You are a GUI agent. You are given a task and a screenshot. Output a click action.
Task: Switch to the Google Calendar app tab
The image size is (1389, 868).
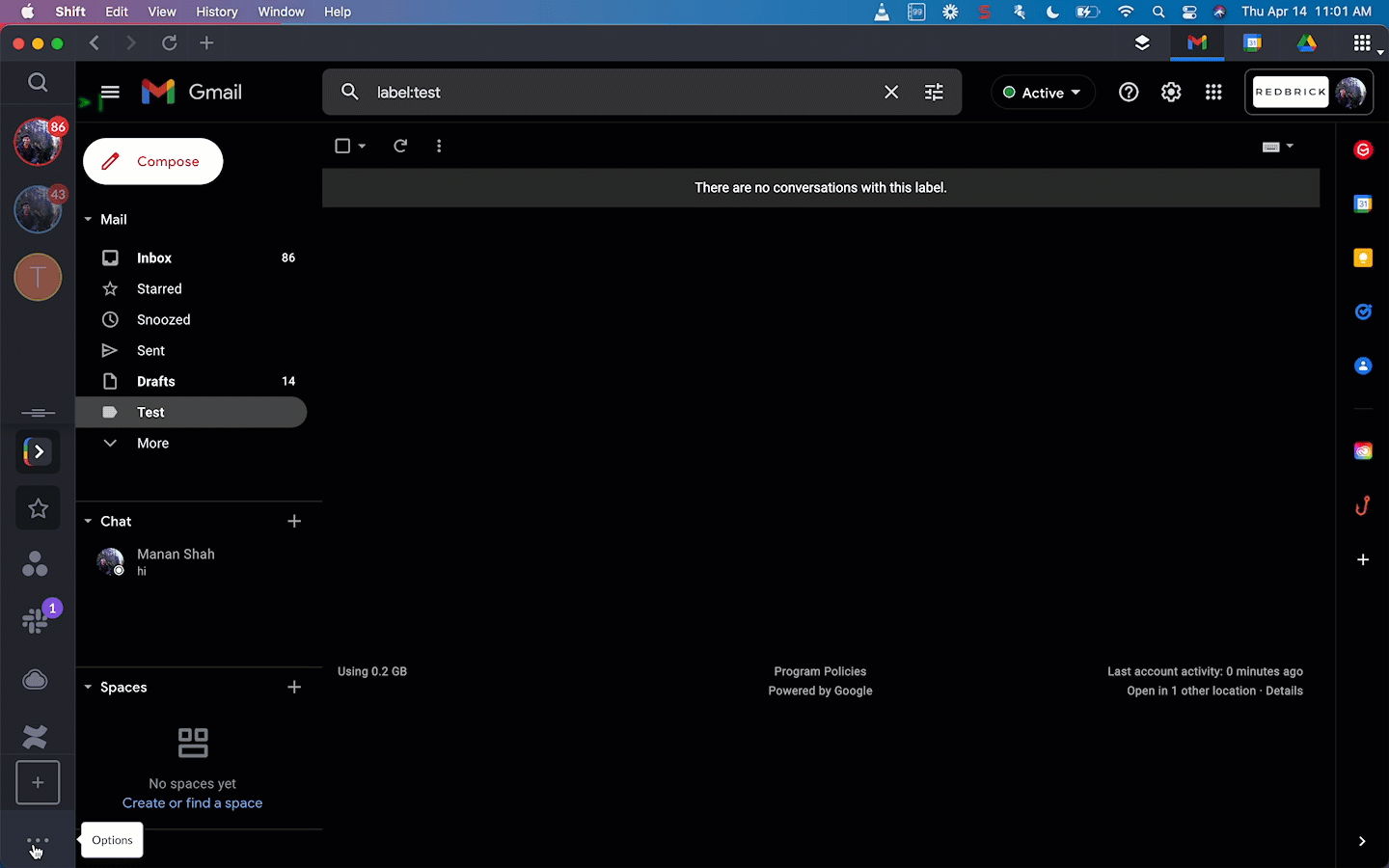[1252, 42]
